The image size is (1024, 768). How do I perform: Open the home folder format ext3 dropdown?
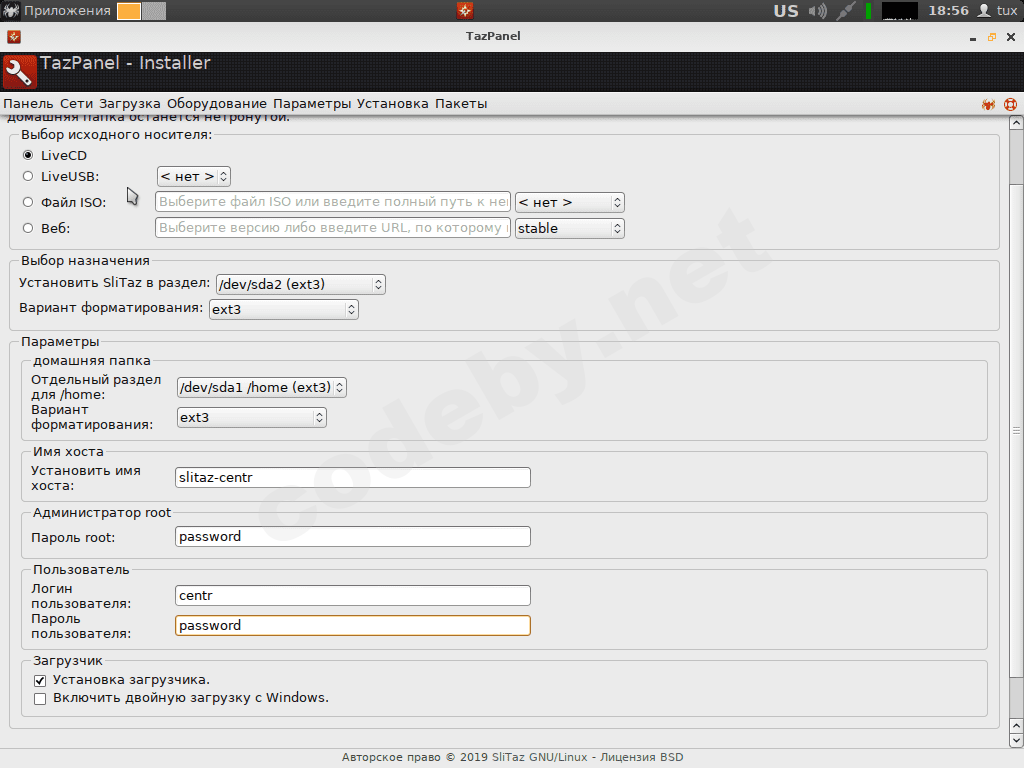pyautogui.click(x=251, y=417)
